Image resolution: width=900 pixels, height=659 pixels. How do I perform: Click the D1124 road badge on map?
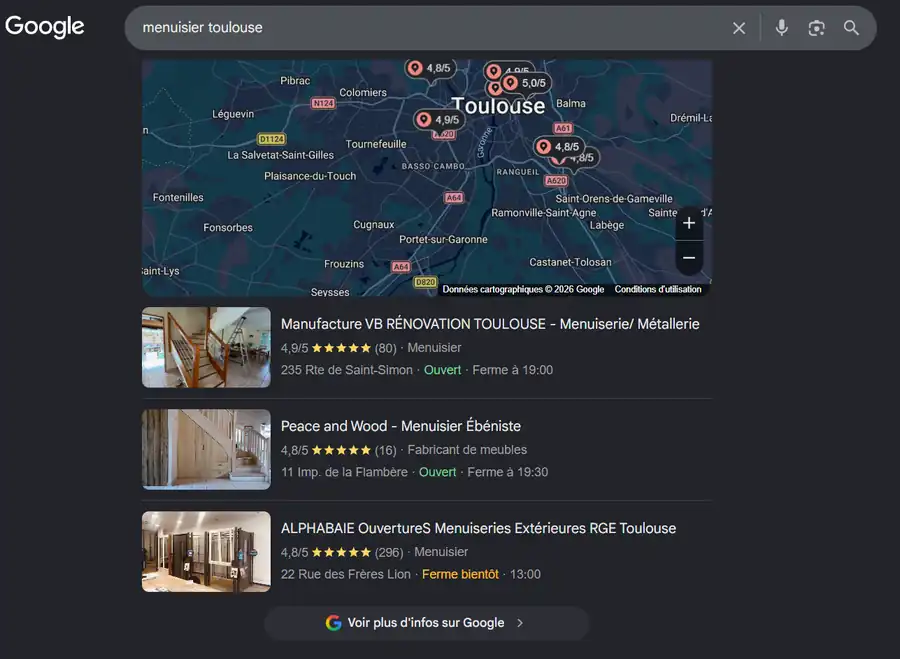point(271,139)
